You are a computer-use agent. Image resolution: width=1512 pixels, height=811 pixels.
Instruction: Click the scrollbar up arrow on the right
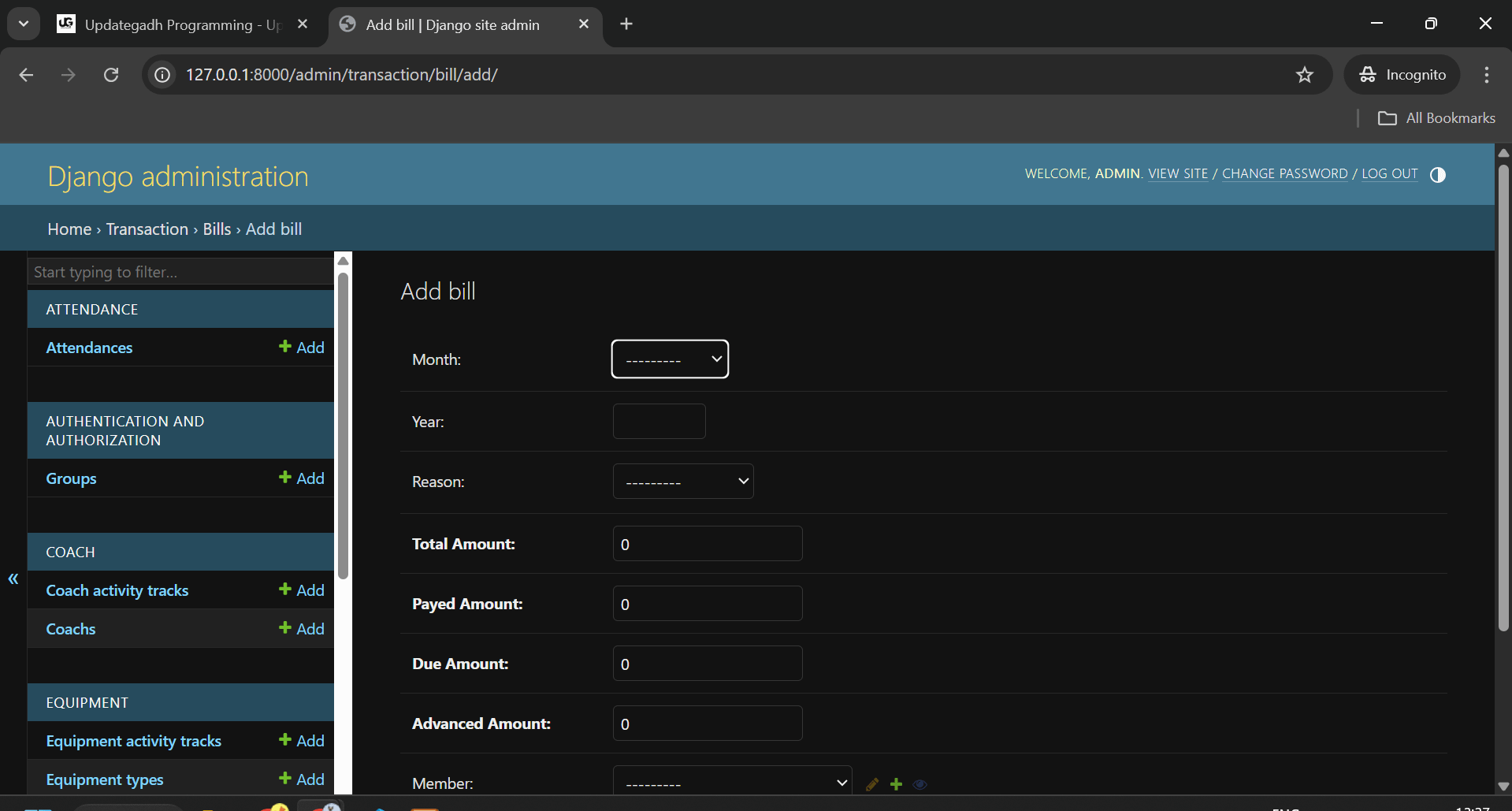tap(1503, 153)
